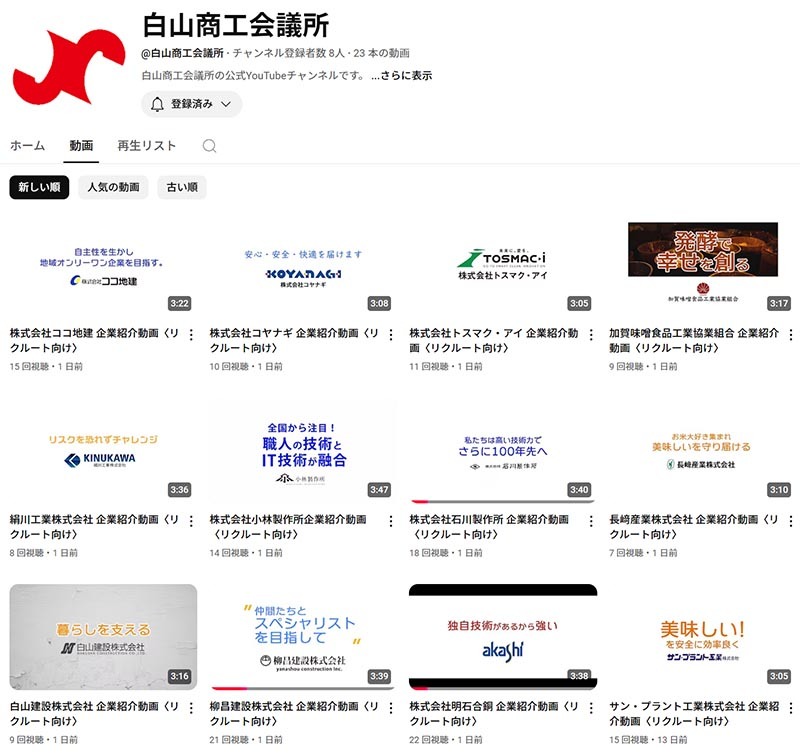This screenshot has width=800, height=753.
Task: Open three-dot menu for 株式会社コヤナギ video
Action: (391, 335)
